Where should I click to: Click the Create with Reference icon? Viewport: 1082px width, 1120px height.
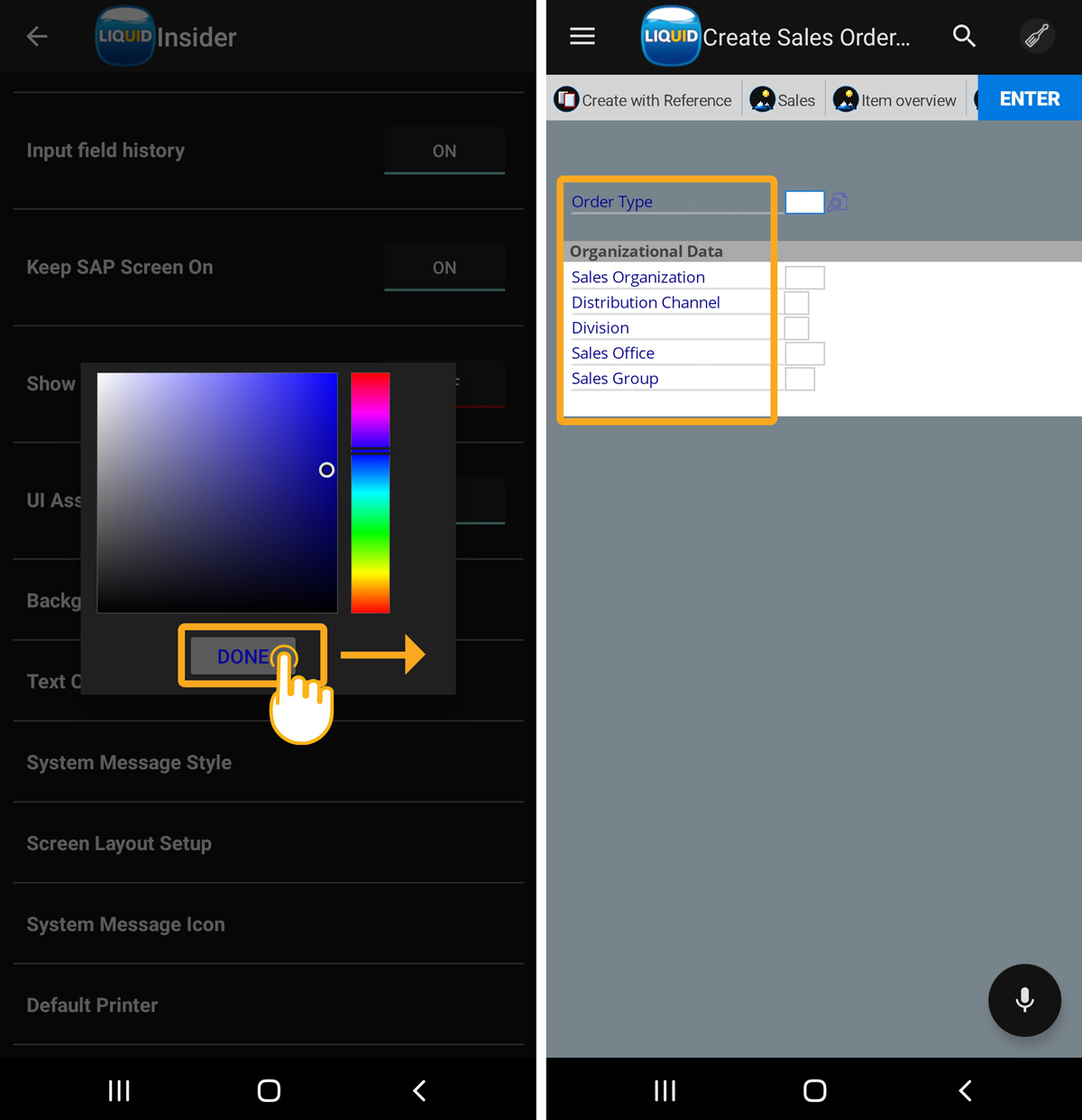566,99
